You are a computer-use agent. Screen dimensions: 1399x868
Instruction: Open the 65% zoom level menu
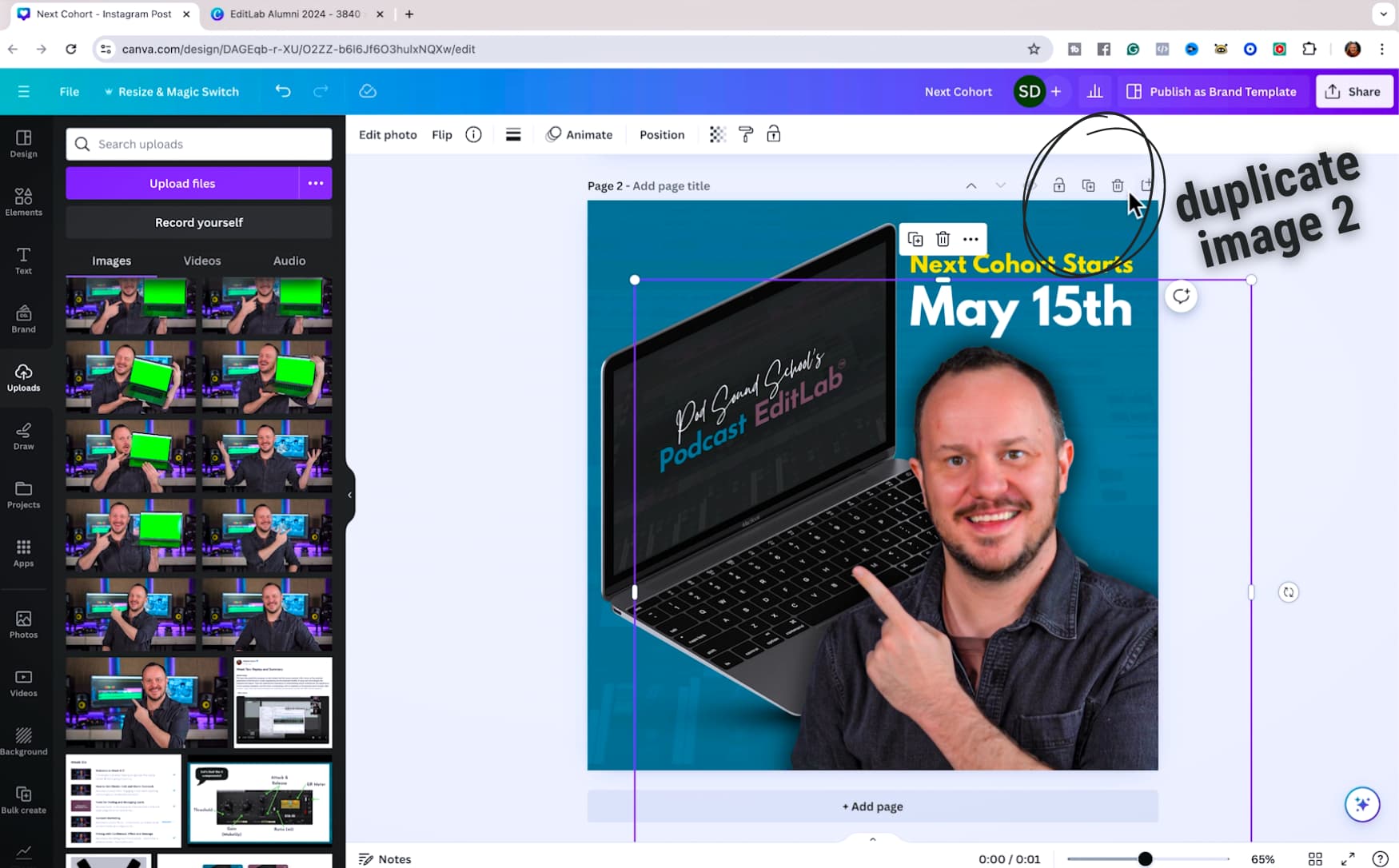[1263, 859]
